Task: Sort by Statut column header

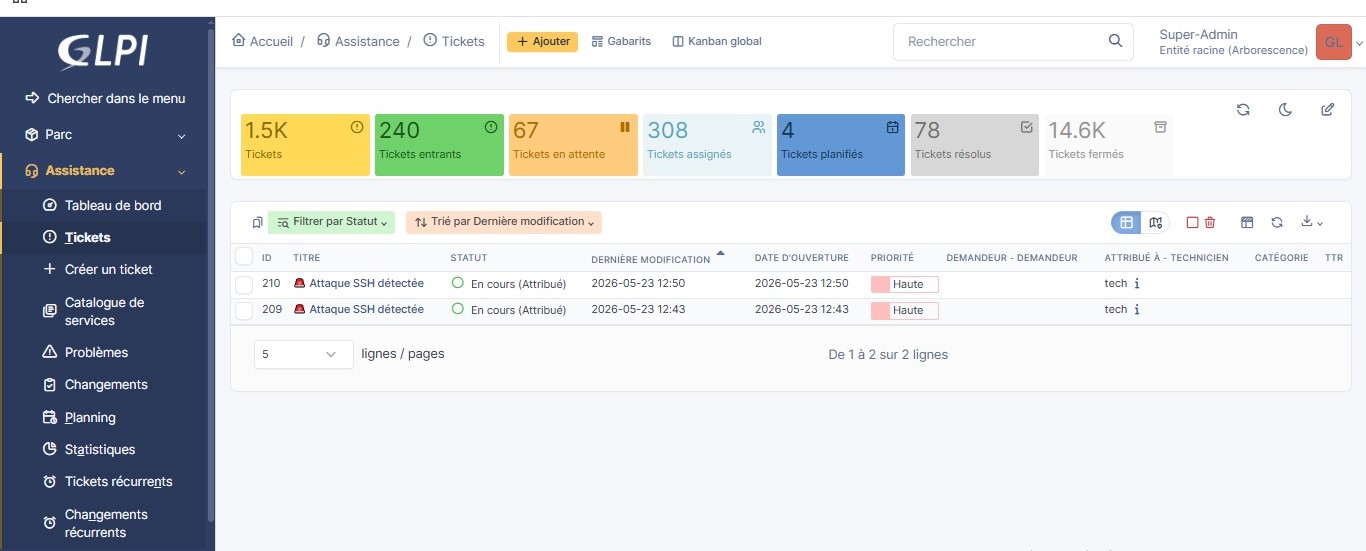Action: coord(469,258)
